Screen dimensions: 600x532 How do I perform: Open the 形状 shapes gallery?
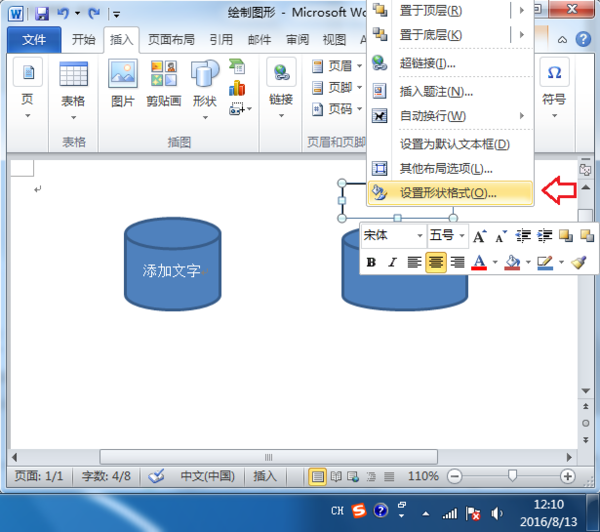pyautogui.click(x=205, y=89)
